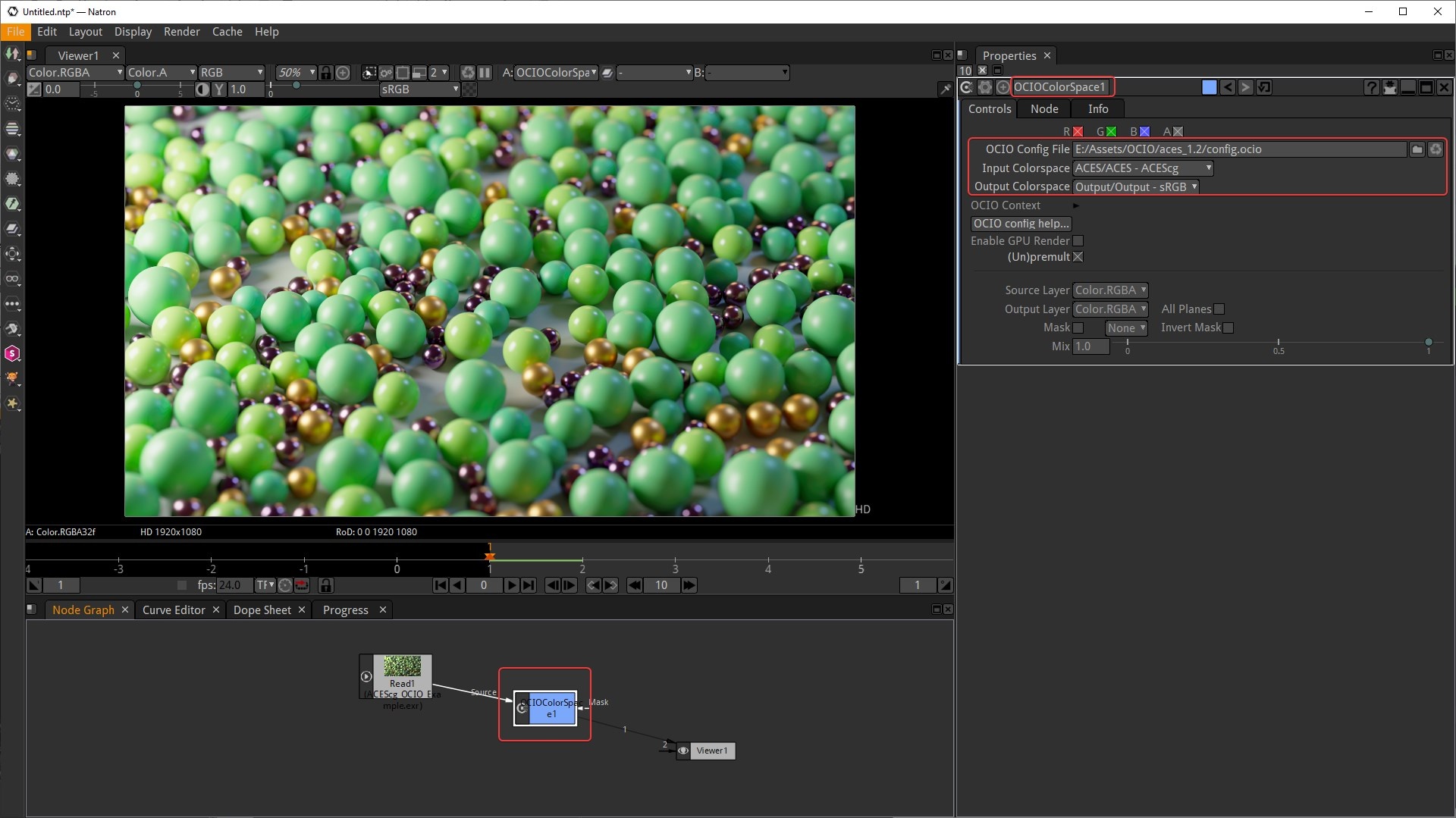1456x818 pixels.
Task: Open file browser for OCIO Config File
Action: [1417, 149]
